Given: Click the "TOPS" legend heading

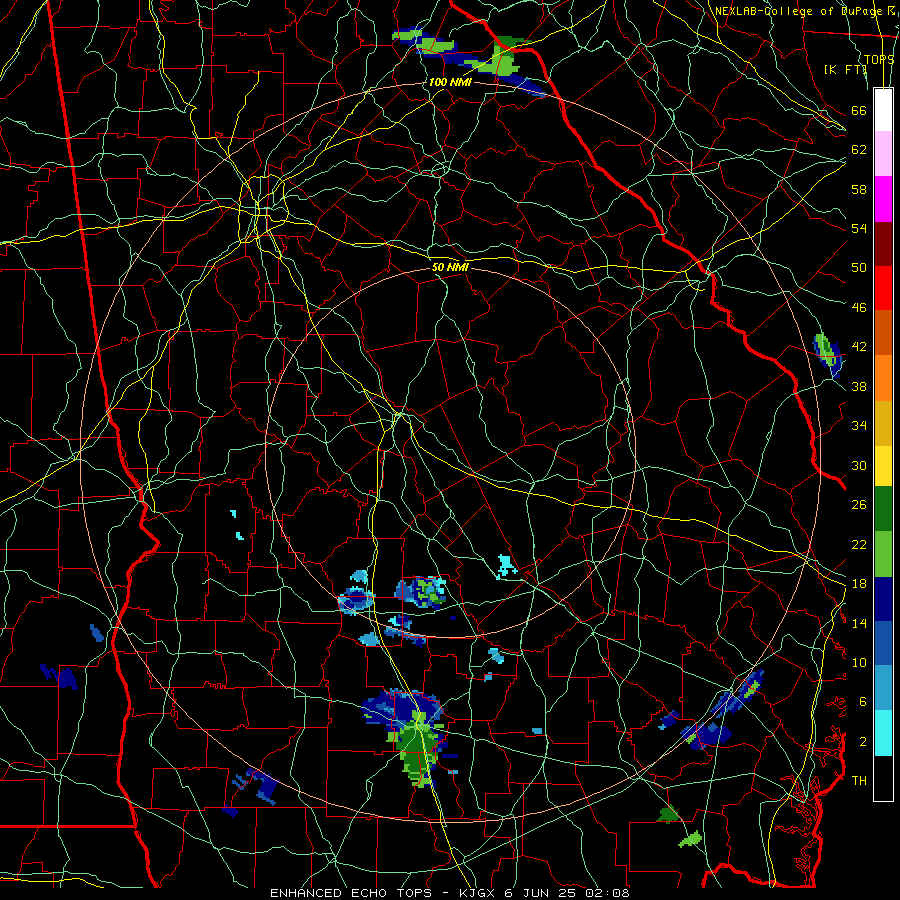Looking at the screenshot, I should pos(879,60).
